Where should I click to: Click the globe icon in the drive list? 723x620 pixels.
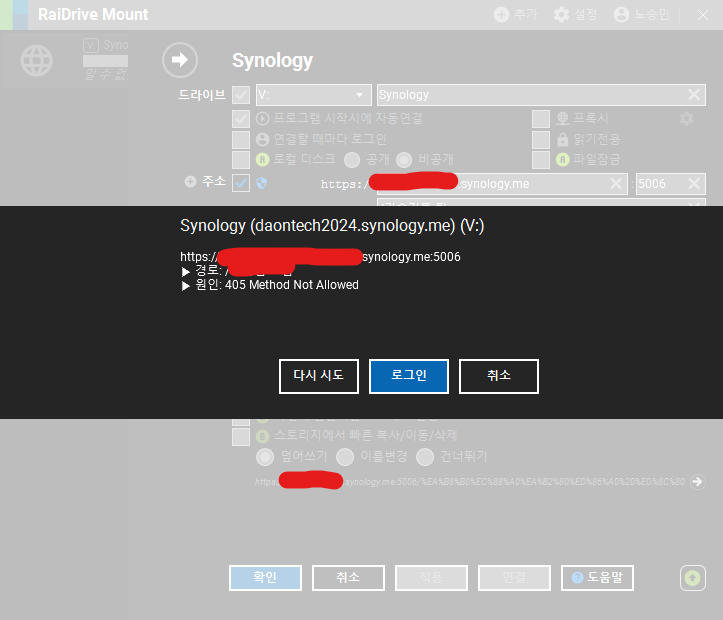pyautogui.click(x=36, y=60)
